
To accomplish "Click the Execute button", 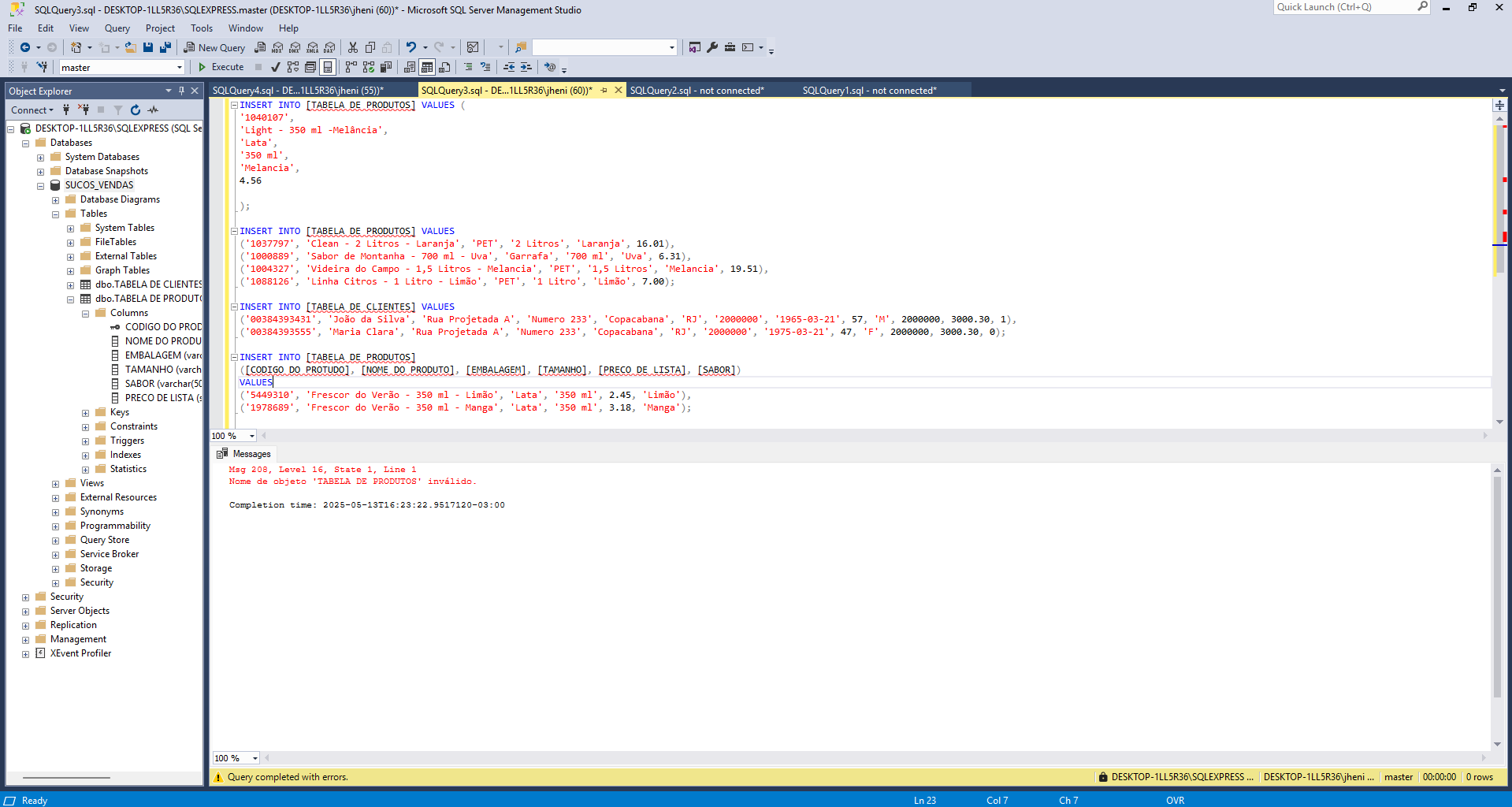I will (x=221, y=67).
